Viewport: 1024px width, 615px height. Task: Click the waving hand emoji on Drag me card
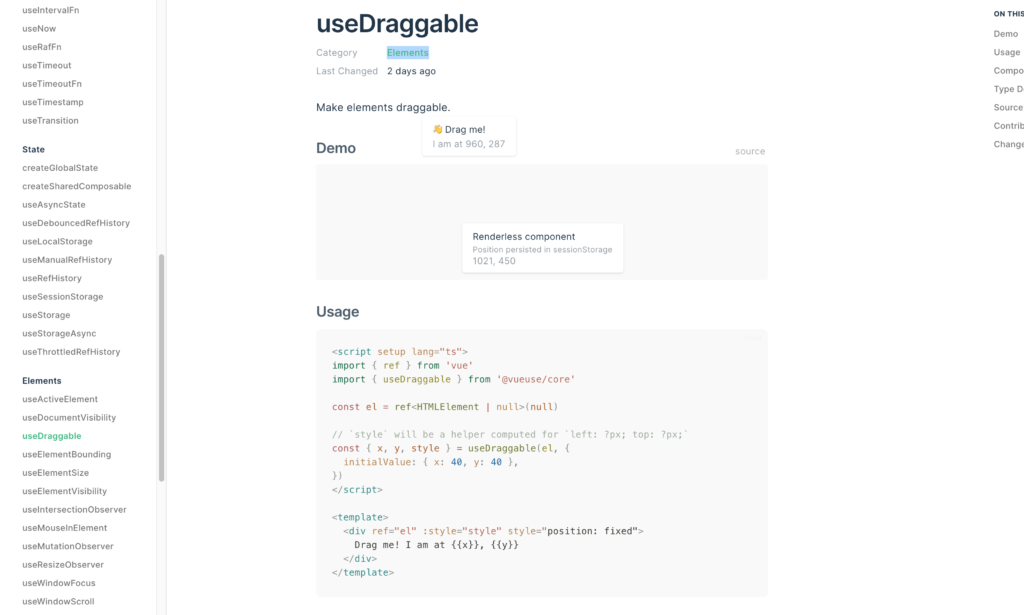point(438,129)
